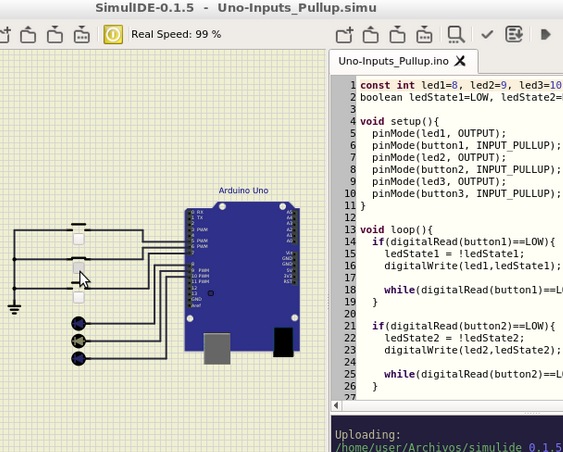Click the grey USB connector on the Arduino
563x452 pixels.
217,348
